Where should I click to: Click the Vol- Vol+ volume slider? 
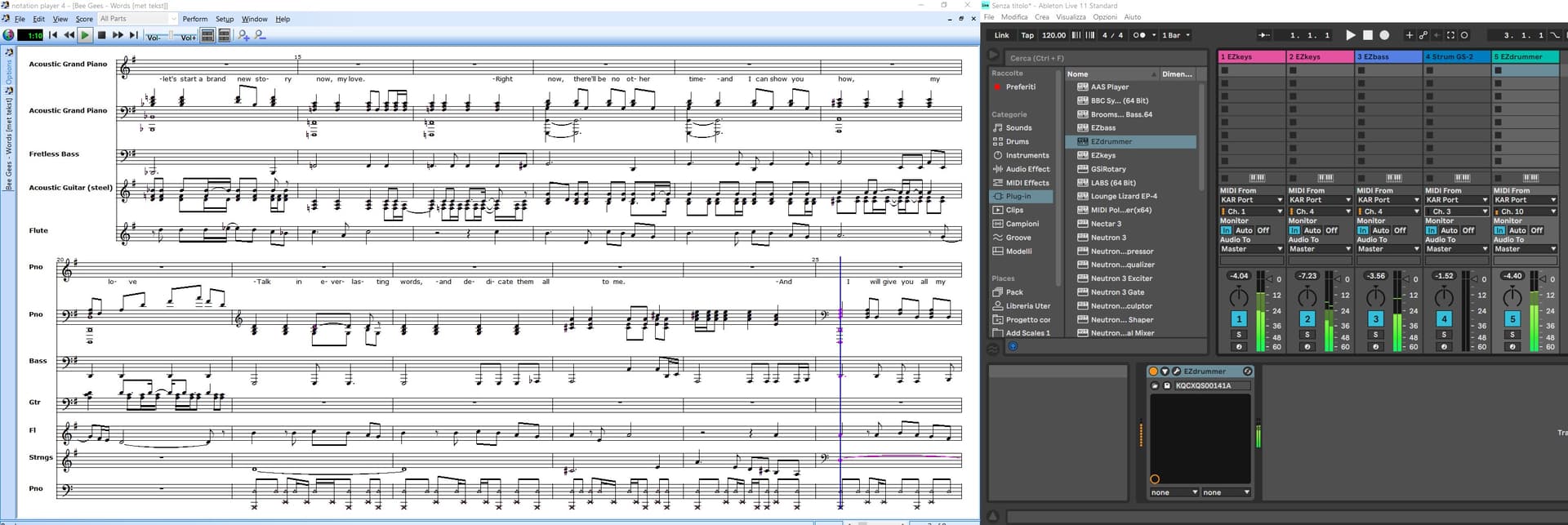171,36
